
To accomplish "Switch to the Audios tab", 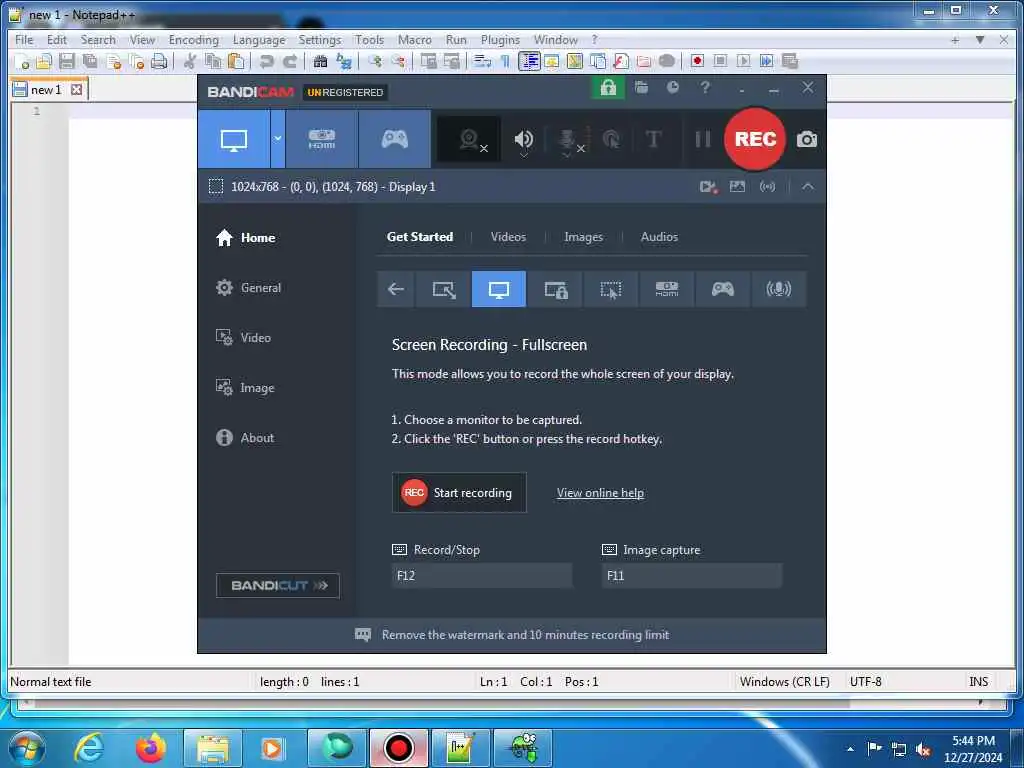I will coord(659,237).
